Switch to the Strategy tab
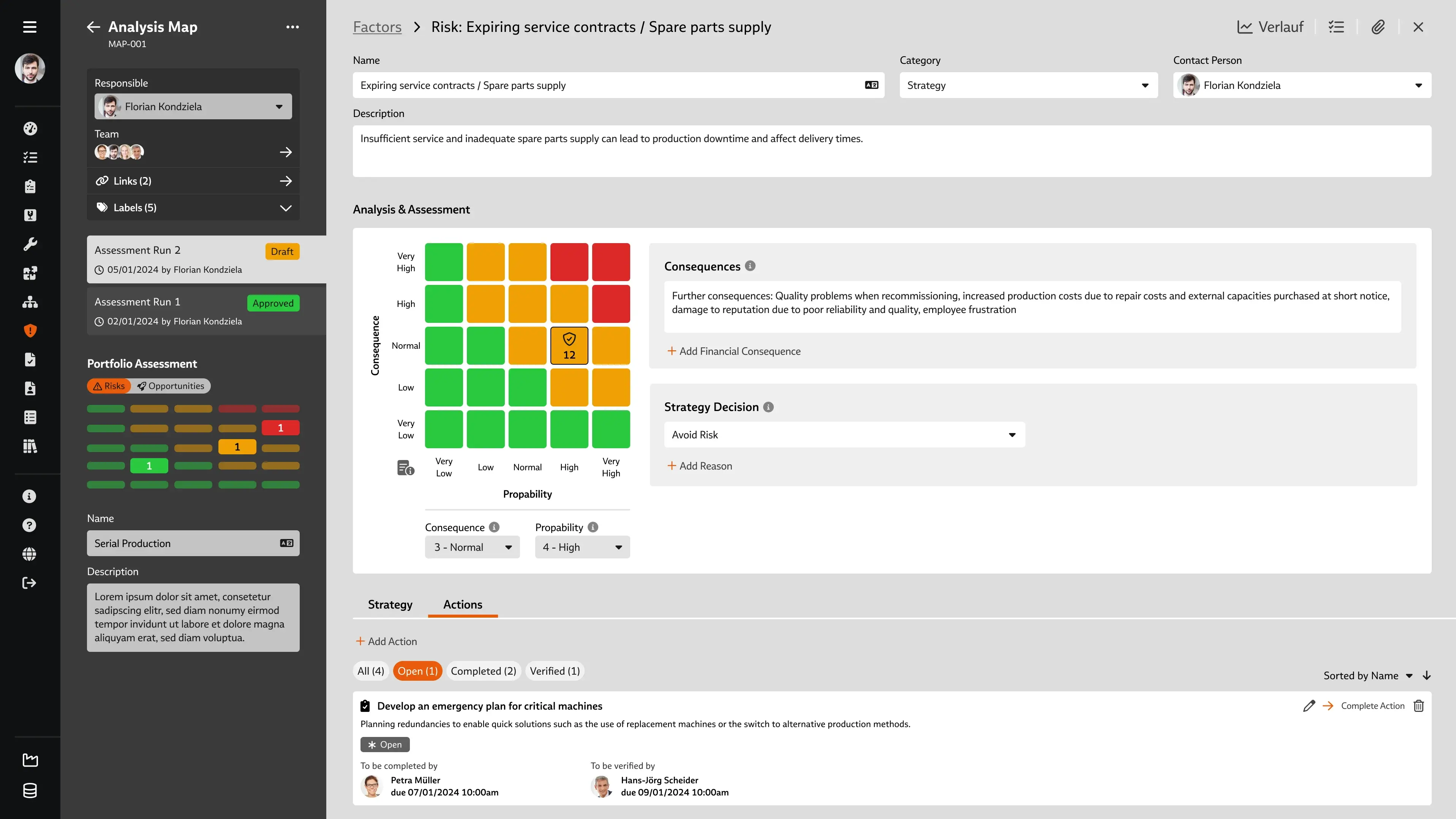This screenshot has width=1456, height=819. tap(390, 604)
